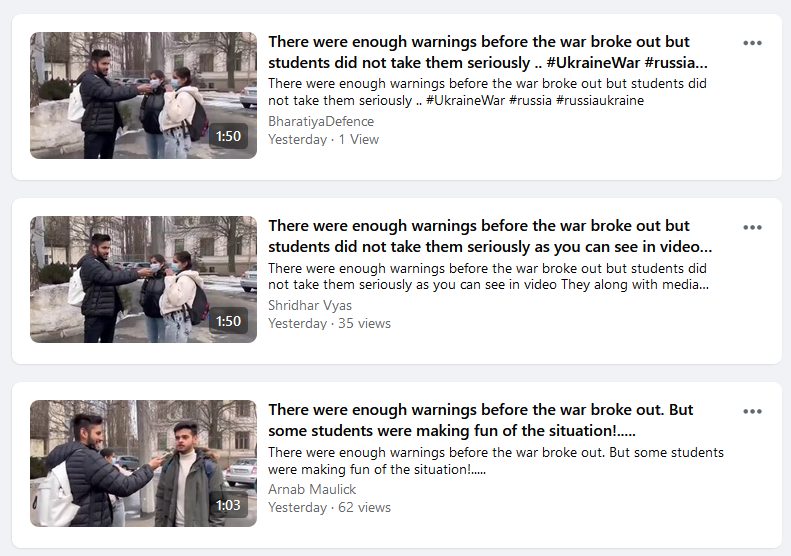
Task: Visit Shridhar Vyas's profile
Action: 310,305
